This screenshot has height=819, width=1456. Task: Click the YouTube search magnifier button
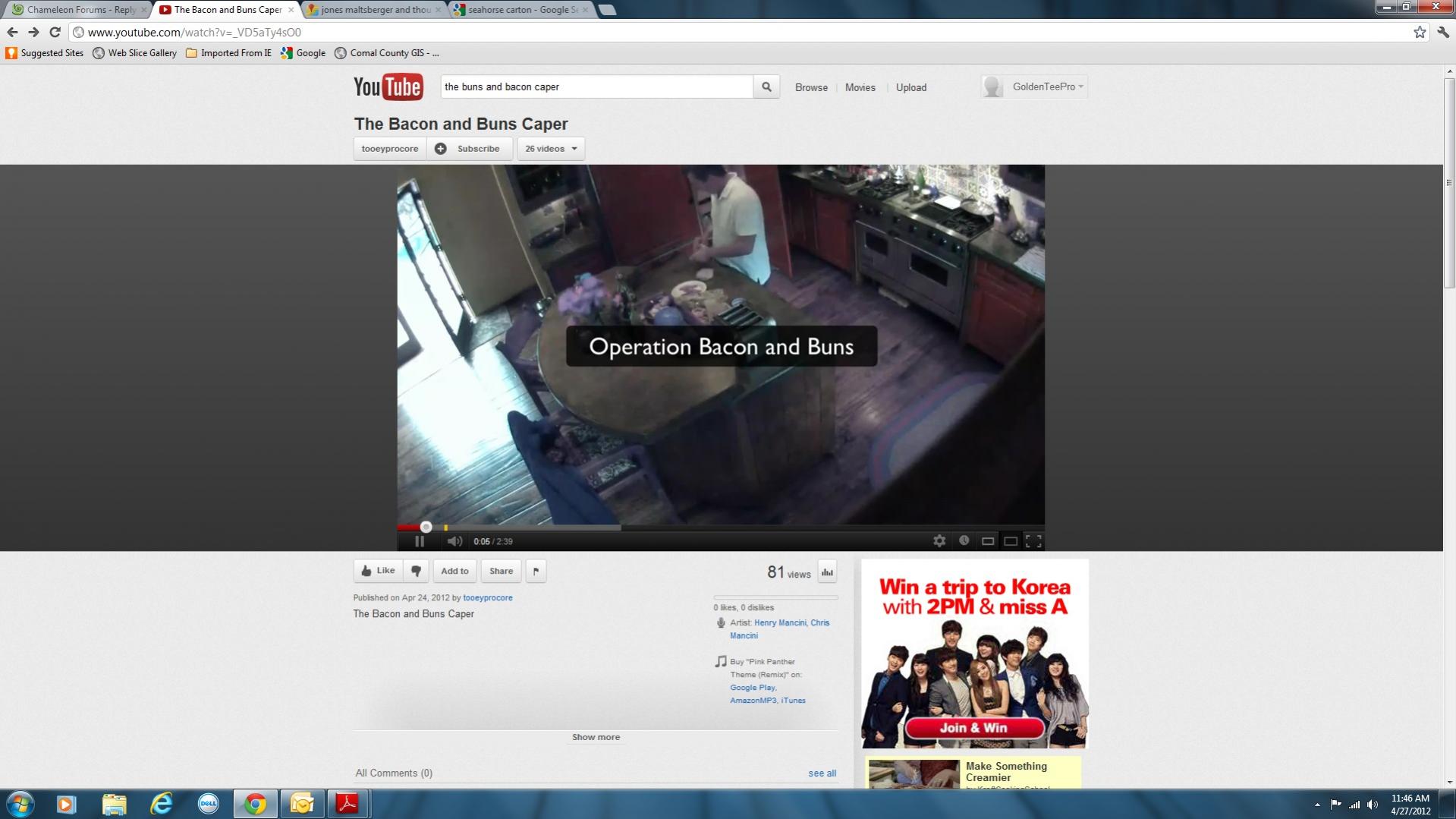[x=766, y=87]
